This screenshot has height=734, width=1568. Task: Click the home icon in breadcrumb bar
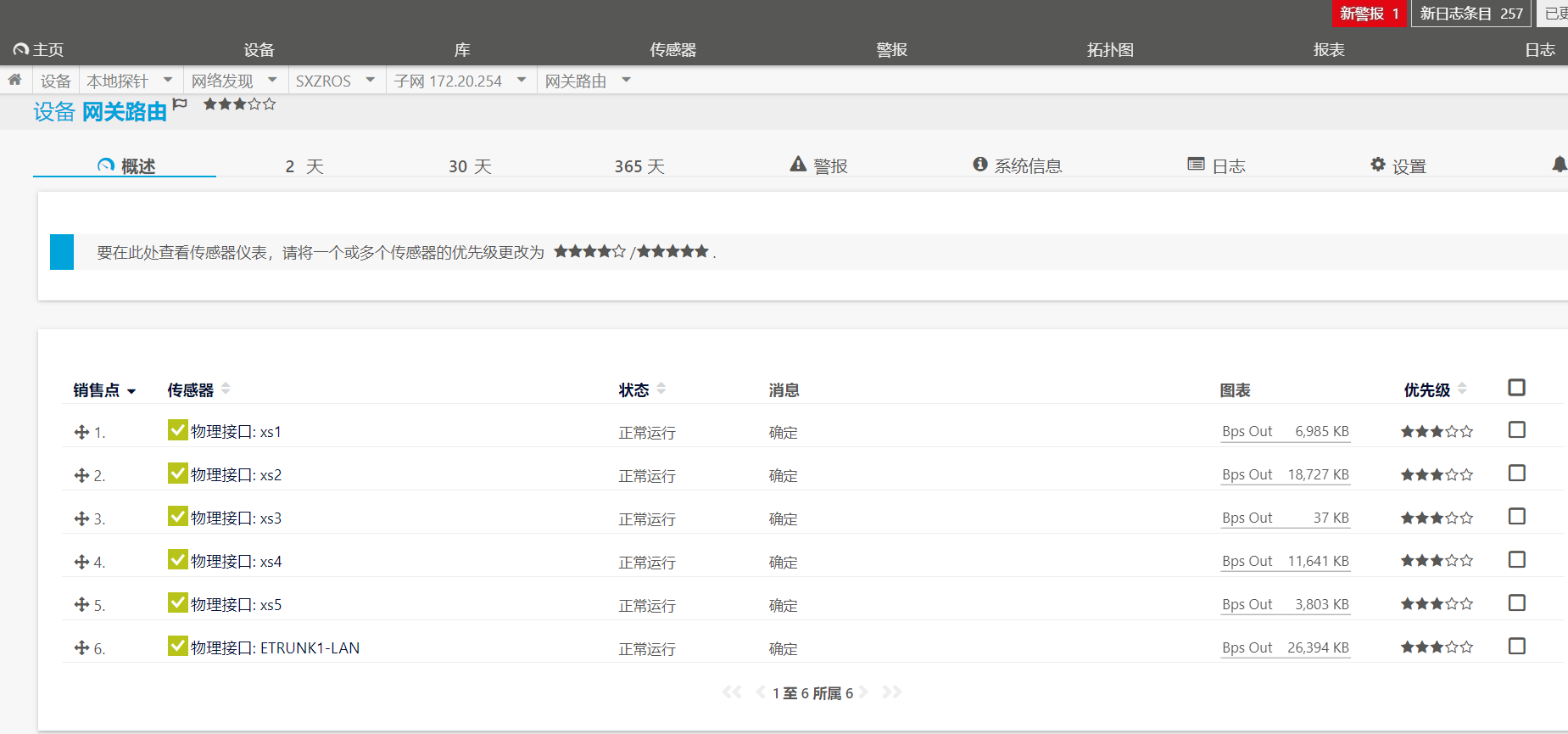14,80
